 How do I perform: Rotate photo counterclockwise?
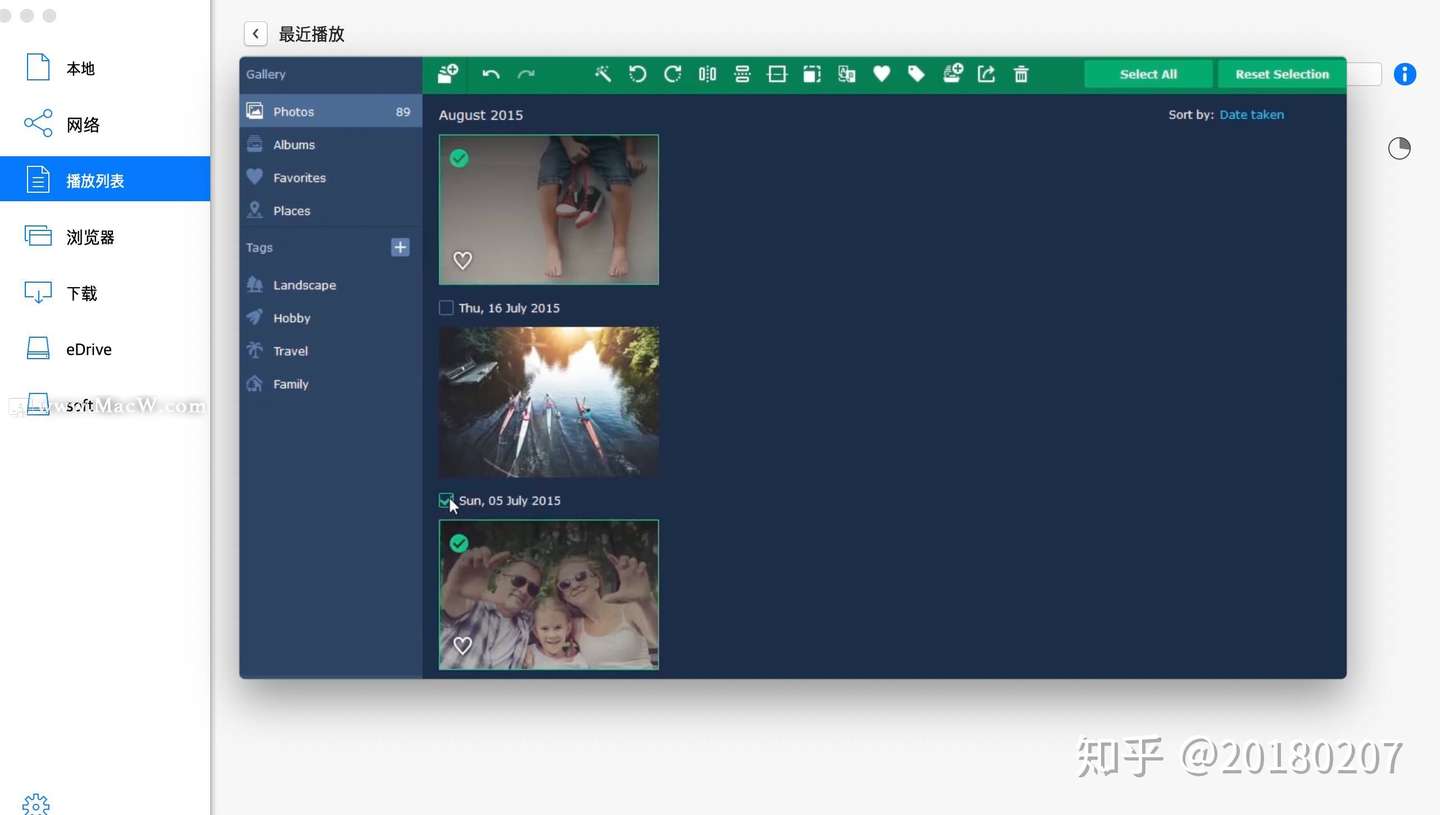637,74
